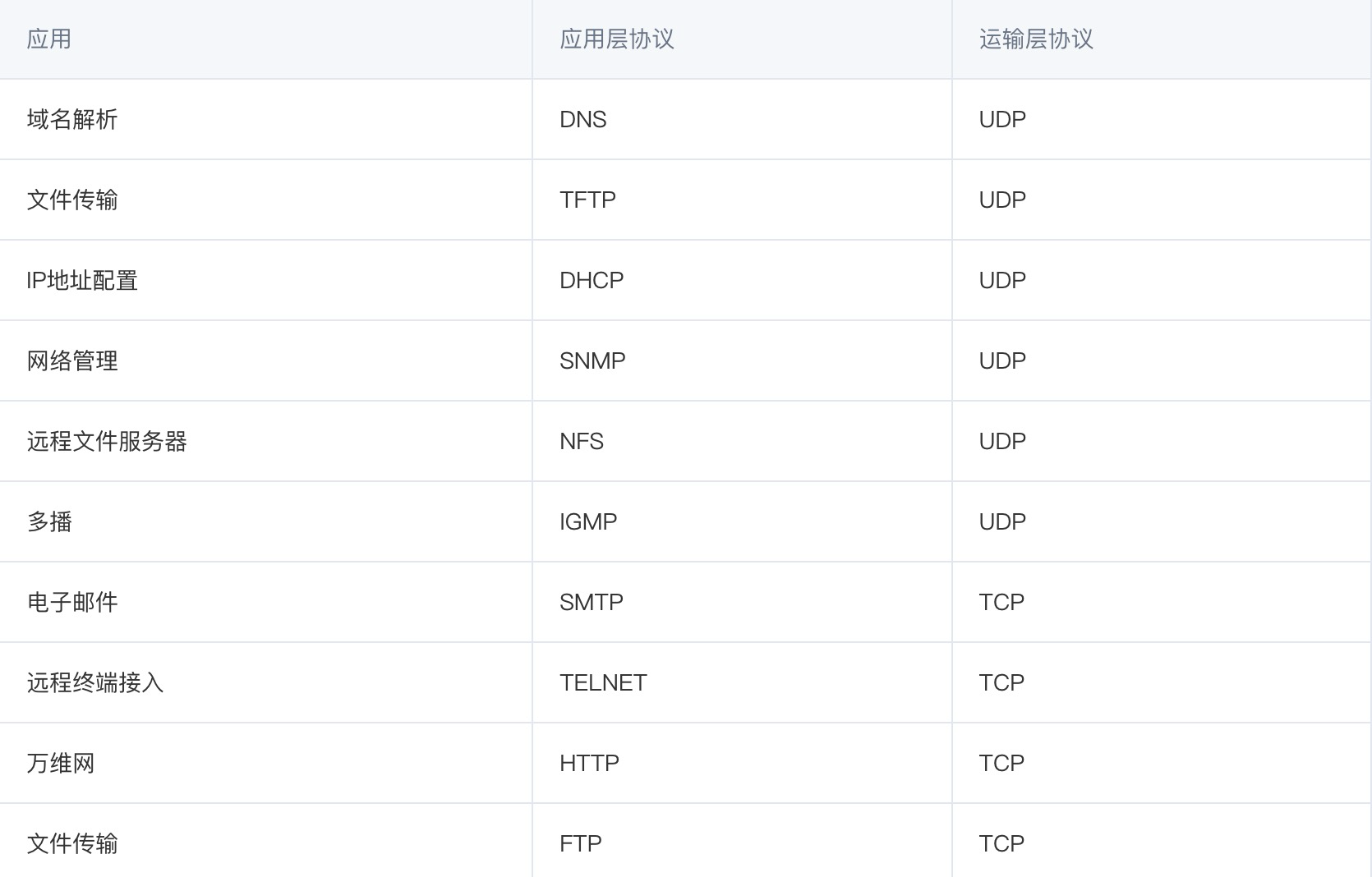
Task: Click the TELNET cell
Action: (x=742, y=683)
